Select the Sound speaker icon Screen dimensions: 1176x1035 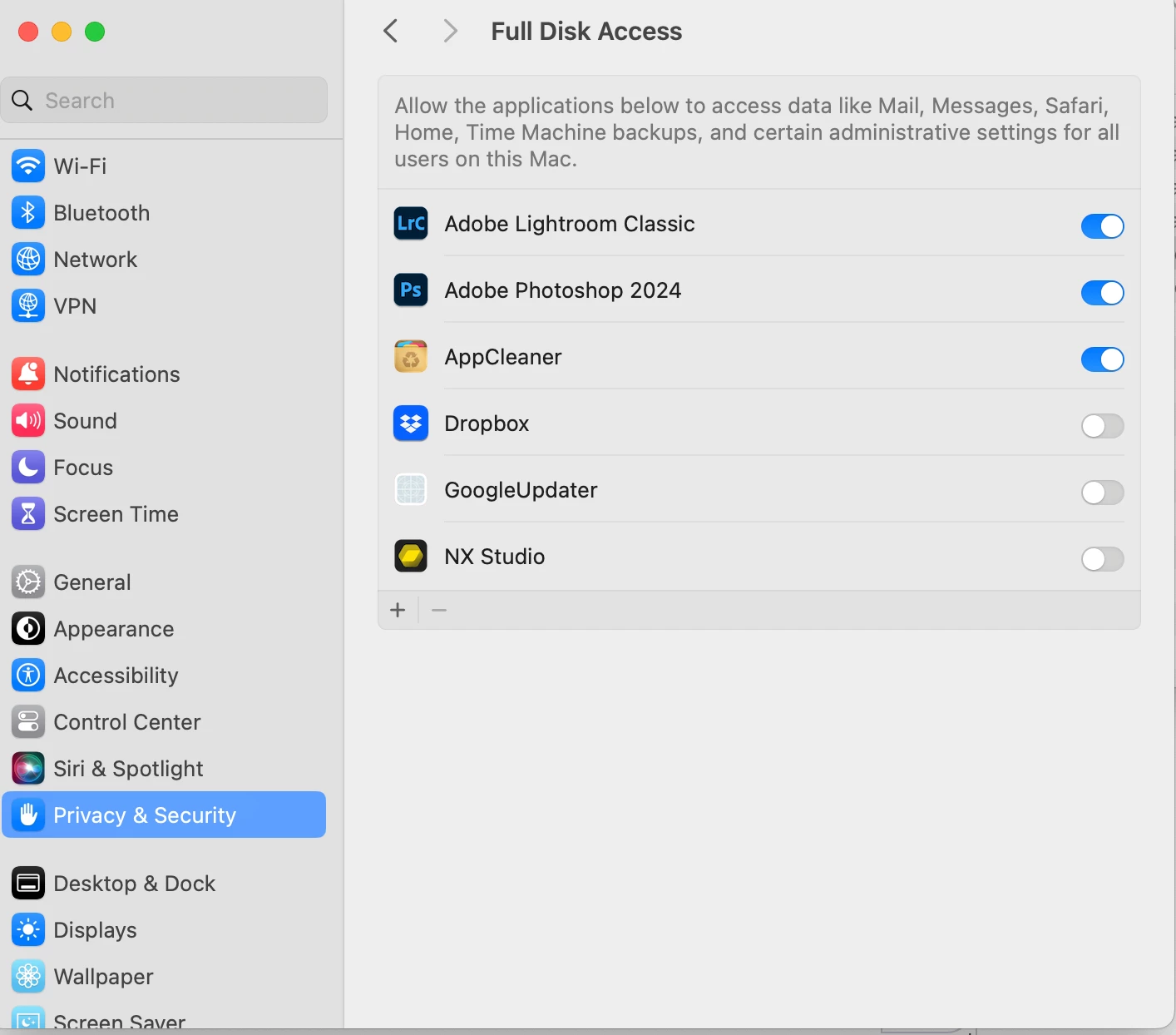(x=28, y=421)
